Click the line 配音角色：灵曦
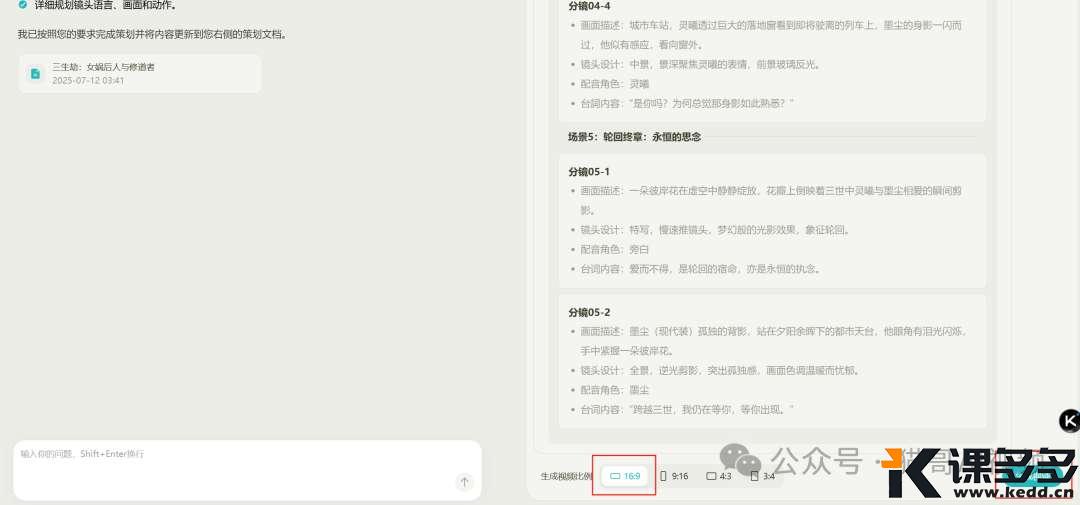This screenshot has height=505, width=1080. 614,83
